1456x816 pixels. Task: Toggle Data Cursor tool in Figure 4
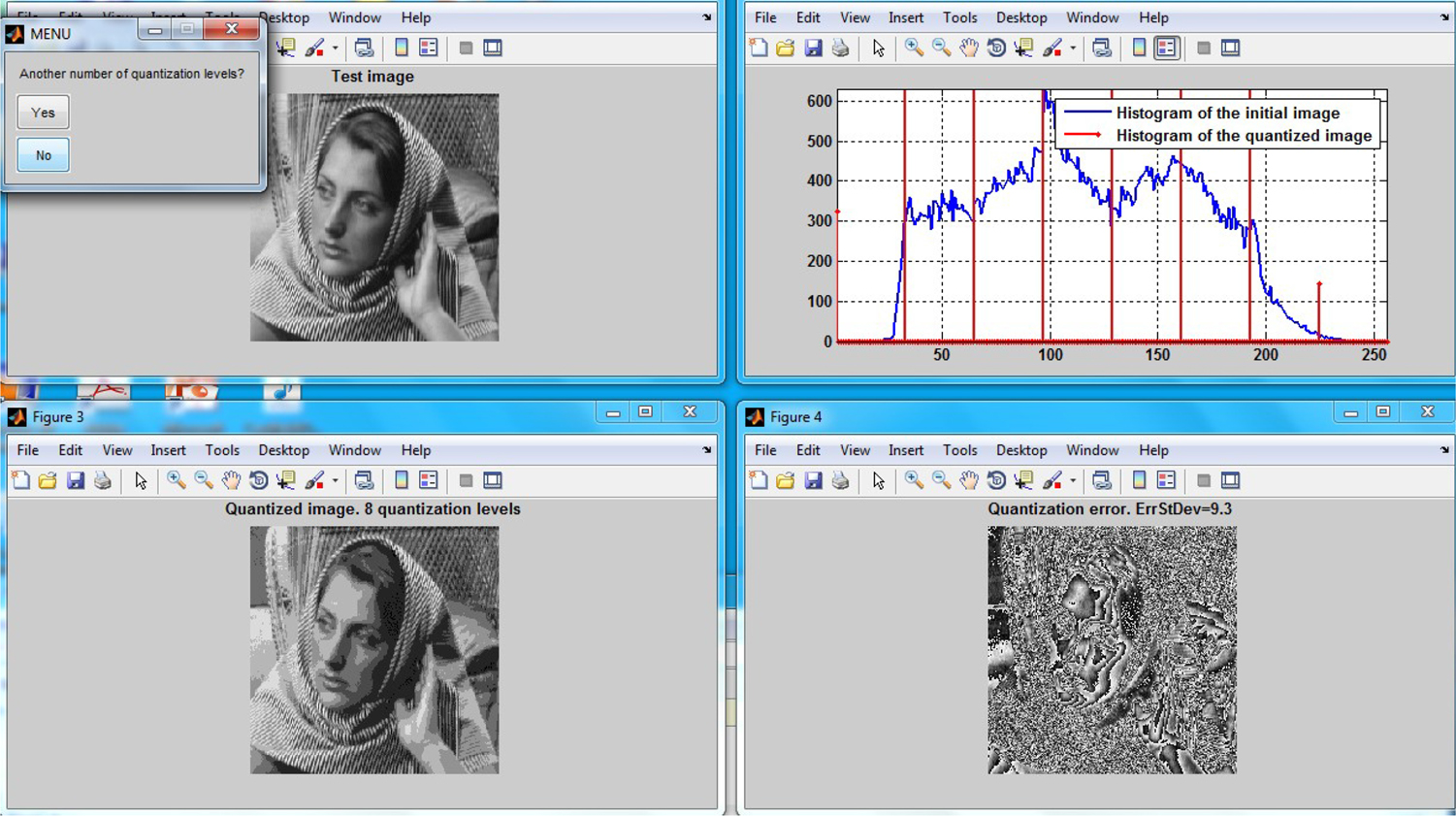coord(1023,480)
